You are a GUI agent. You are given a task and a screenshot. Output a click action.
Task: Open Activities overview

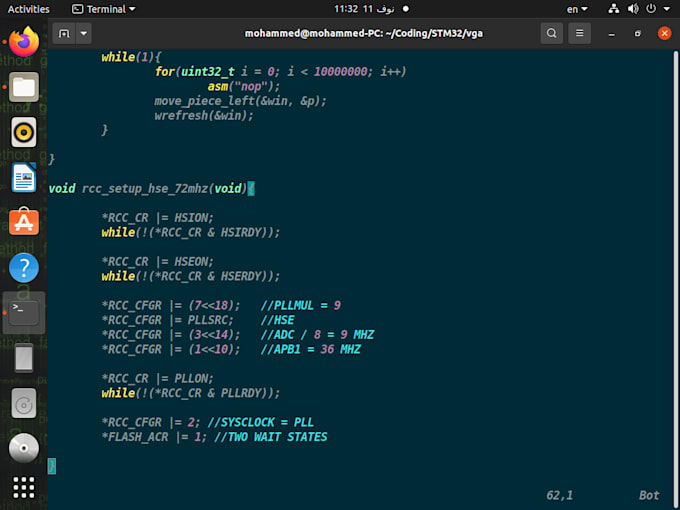[x=29, y=9]
